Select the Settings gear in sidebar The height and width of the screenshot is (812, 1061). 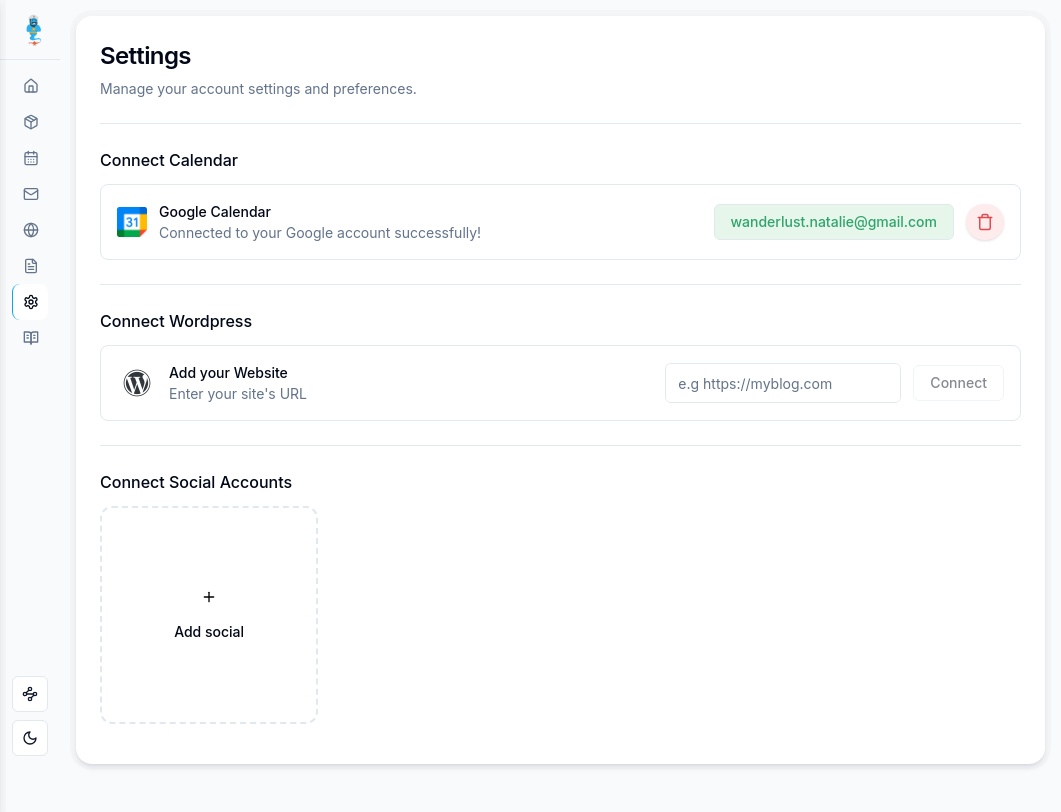tap(31, 302)
